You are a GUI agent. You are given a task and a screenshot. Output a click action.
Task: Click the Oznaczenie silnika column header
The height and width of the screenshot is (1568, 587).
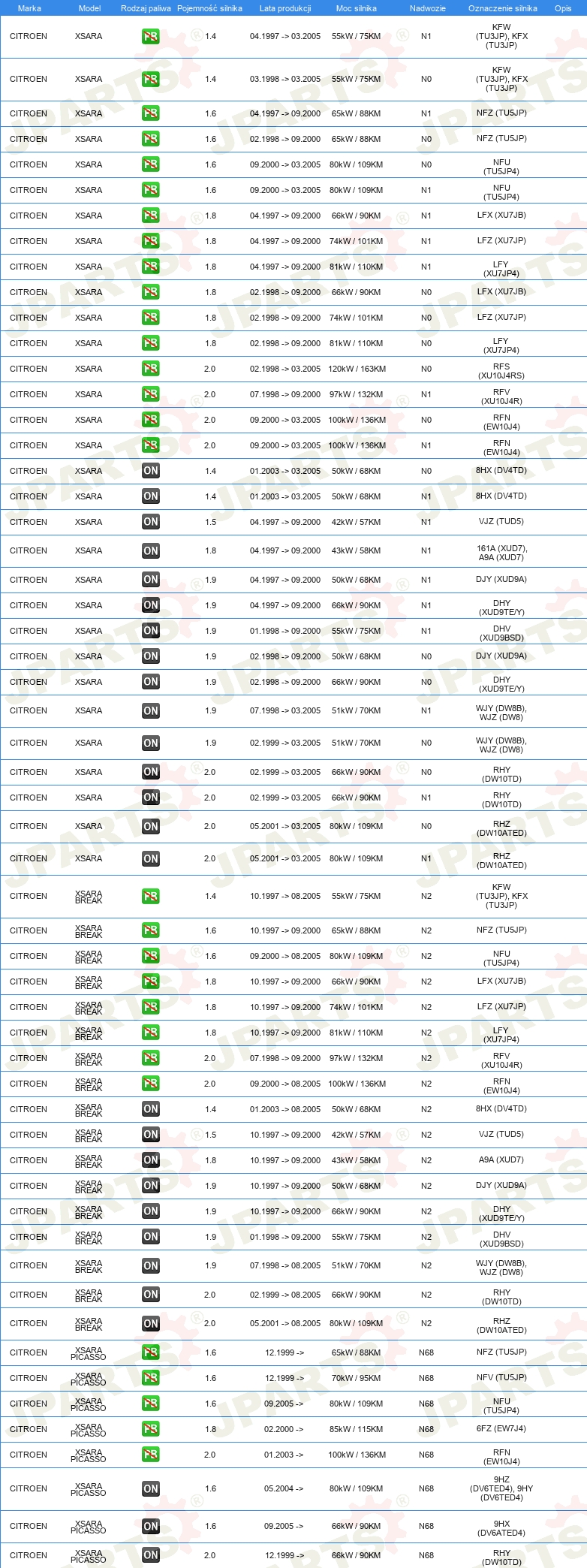[x=503, y=8]
